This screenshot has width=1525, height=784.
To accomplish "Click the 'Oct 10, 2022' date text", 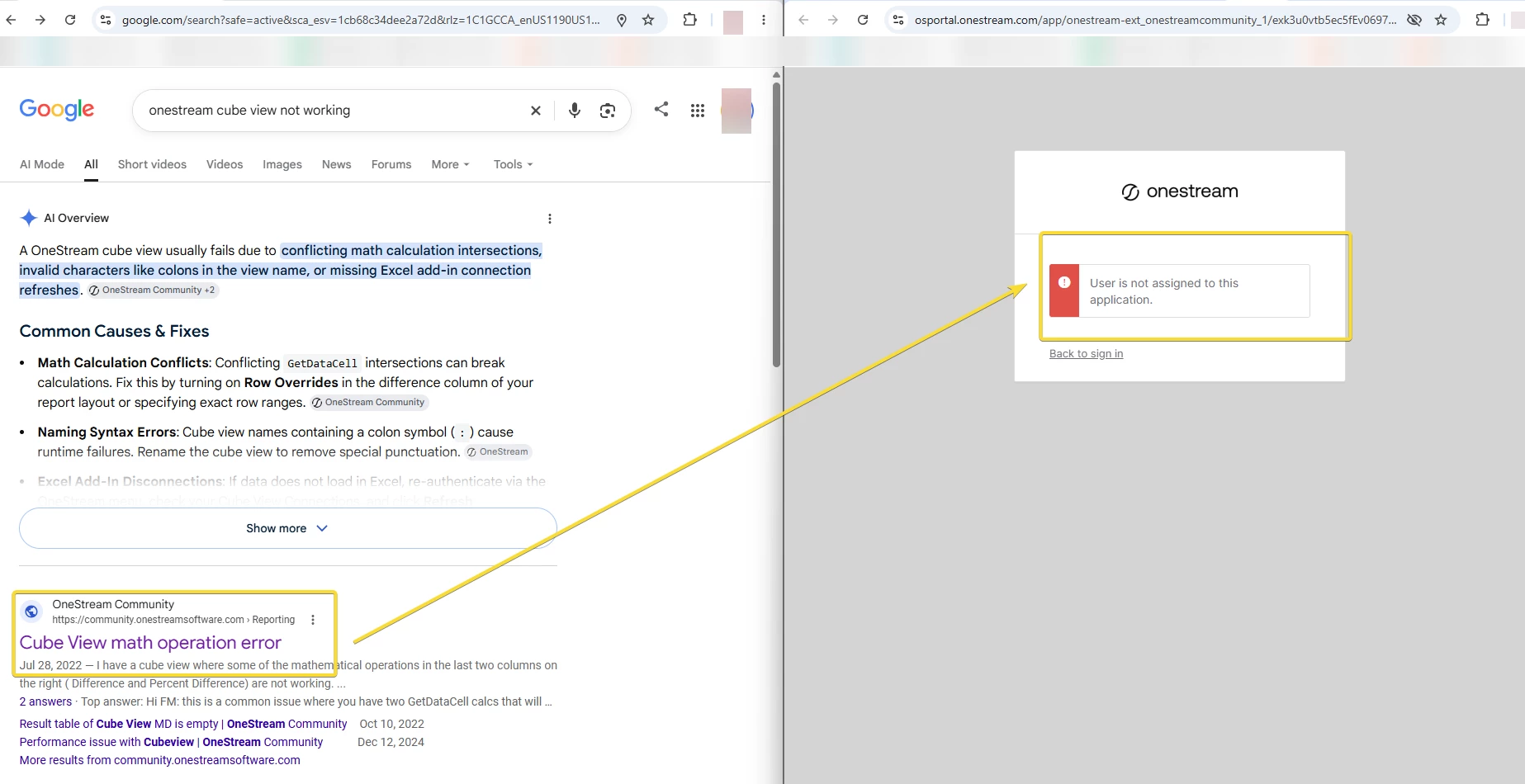I will 391,724.
